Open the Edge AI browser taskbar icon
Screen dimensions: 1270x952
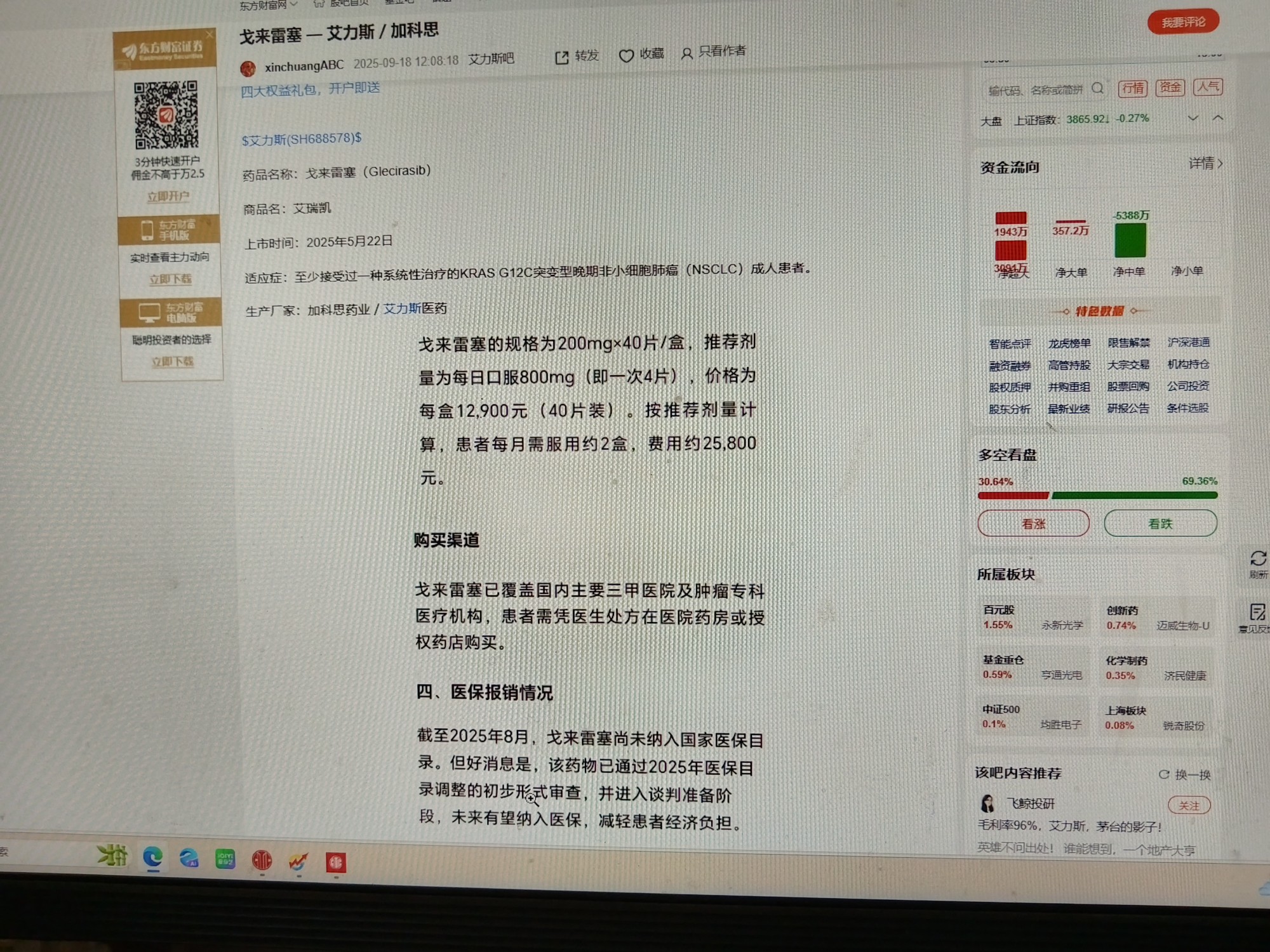pyautogui.click(x=189, y=859)
